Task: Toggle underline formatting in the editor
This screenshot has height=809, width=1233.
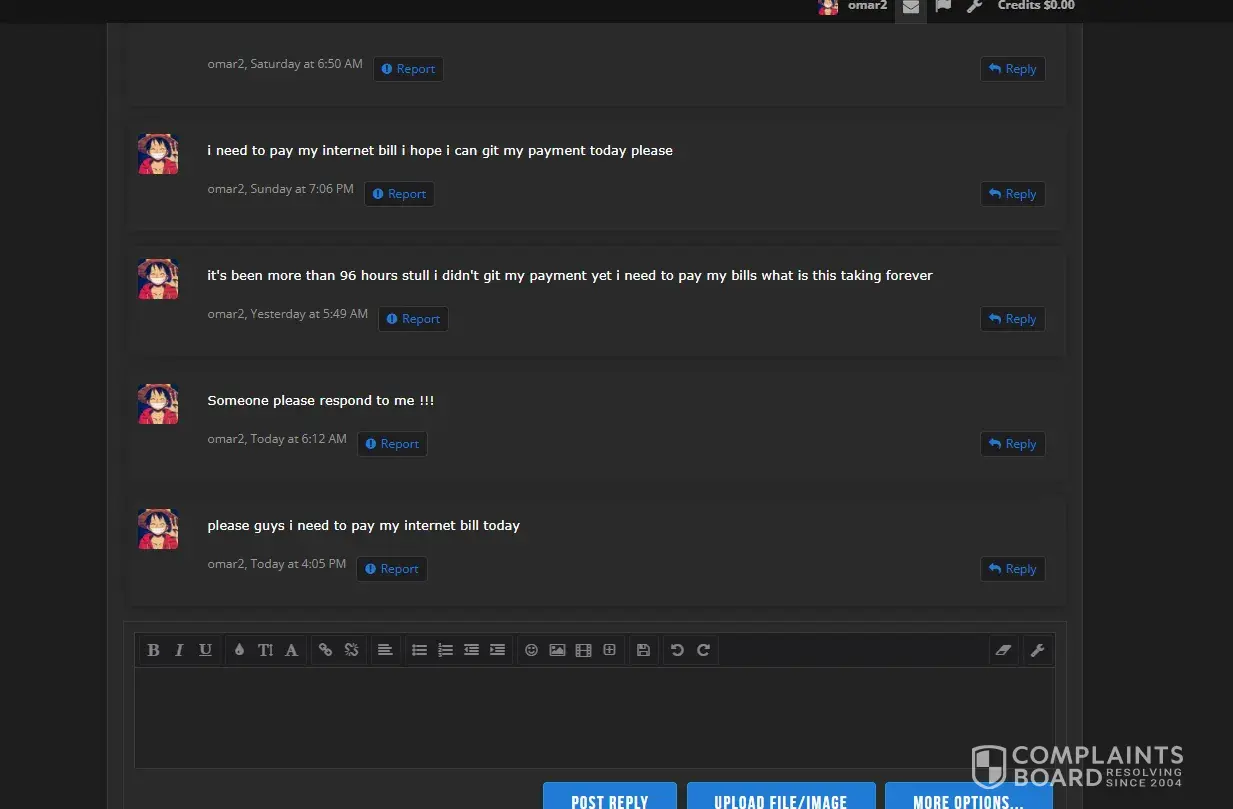Action: 205,650
